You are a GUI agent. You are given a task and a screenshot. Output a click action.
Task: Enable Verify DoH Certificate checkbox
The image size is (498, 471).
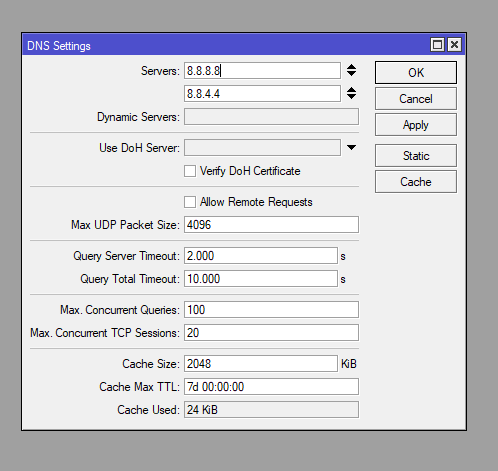[x=190, y=171]
